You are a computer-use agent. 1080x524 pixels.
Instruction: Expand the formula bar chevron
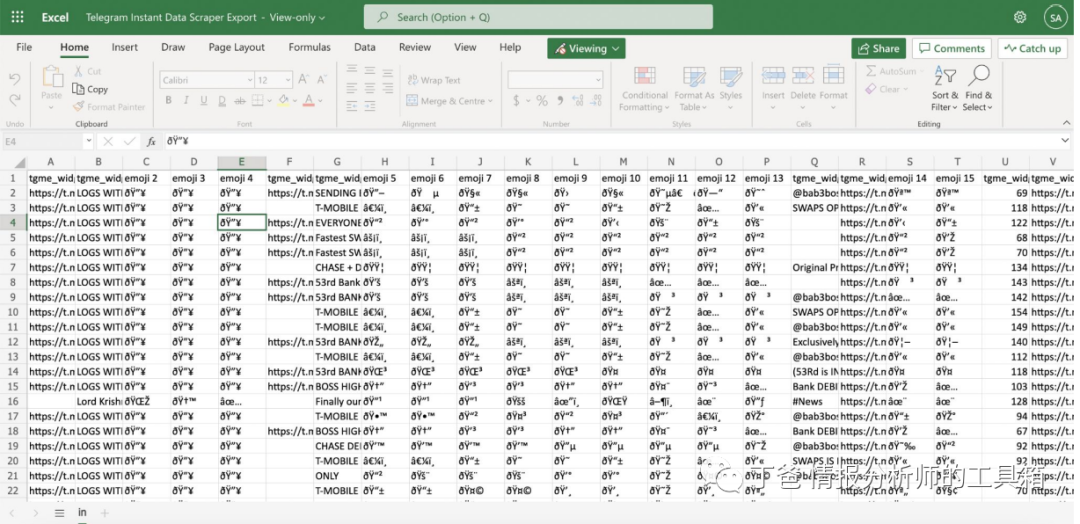tap(1065, 140)
